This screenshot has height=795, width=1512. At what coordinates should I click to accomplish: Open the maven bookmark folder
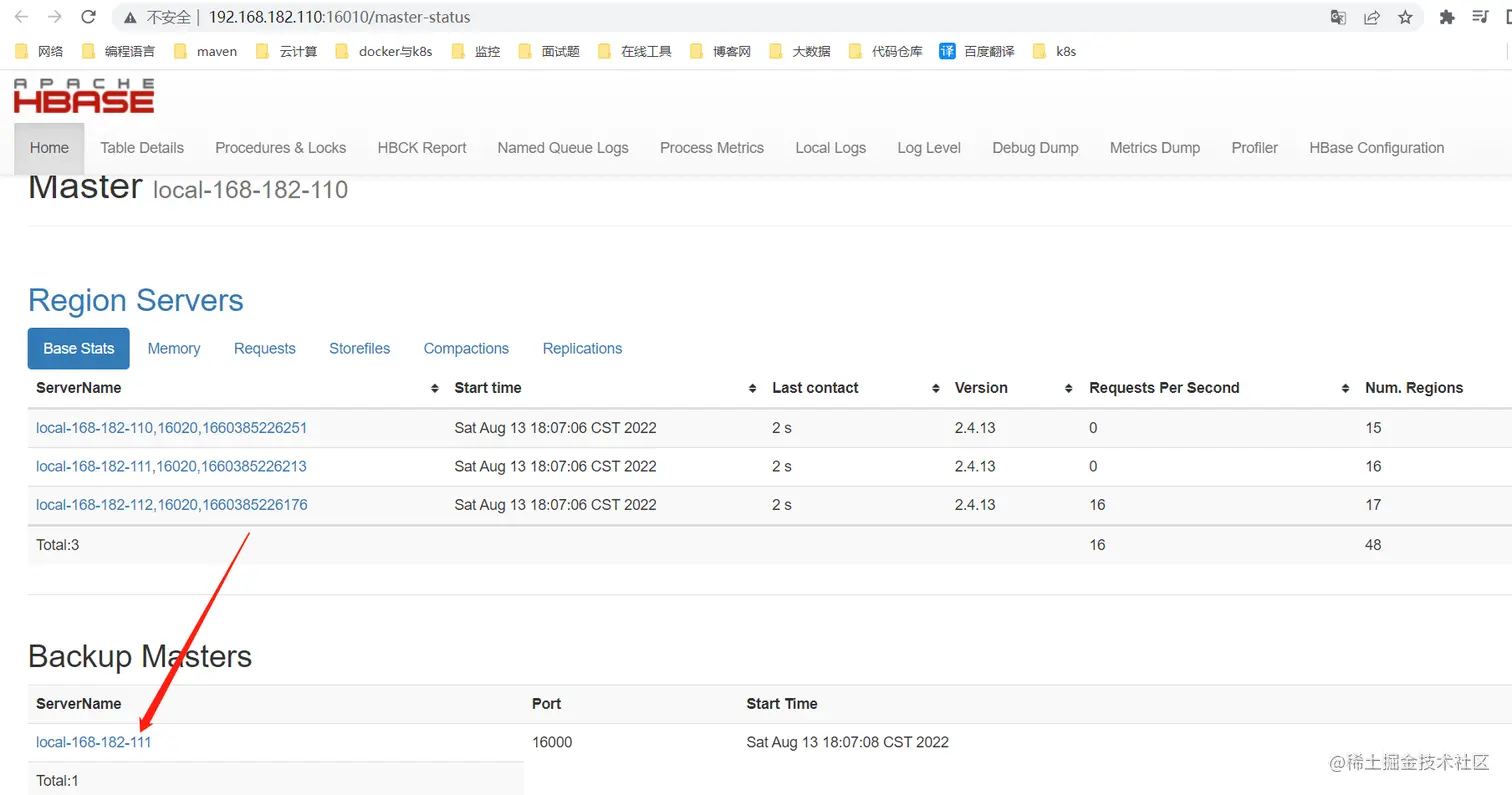[205, 51]
